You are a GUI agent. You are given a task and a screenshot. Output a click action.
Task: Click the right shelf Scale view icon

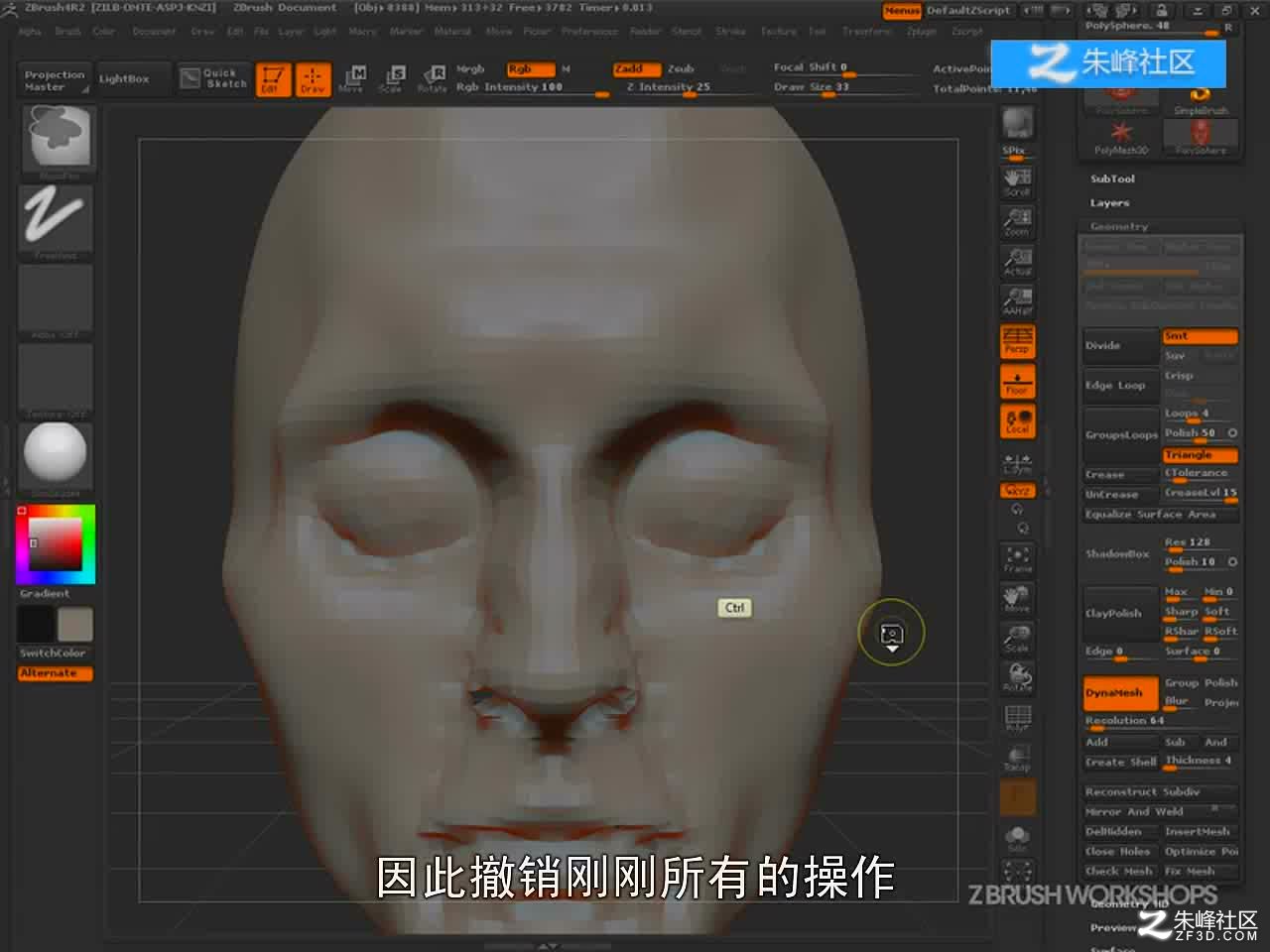pos(1017,639)
